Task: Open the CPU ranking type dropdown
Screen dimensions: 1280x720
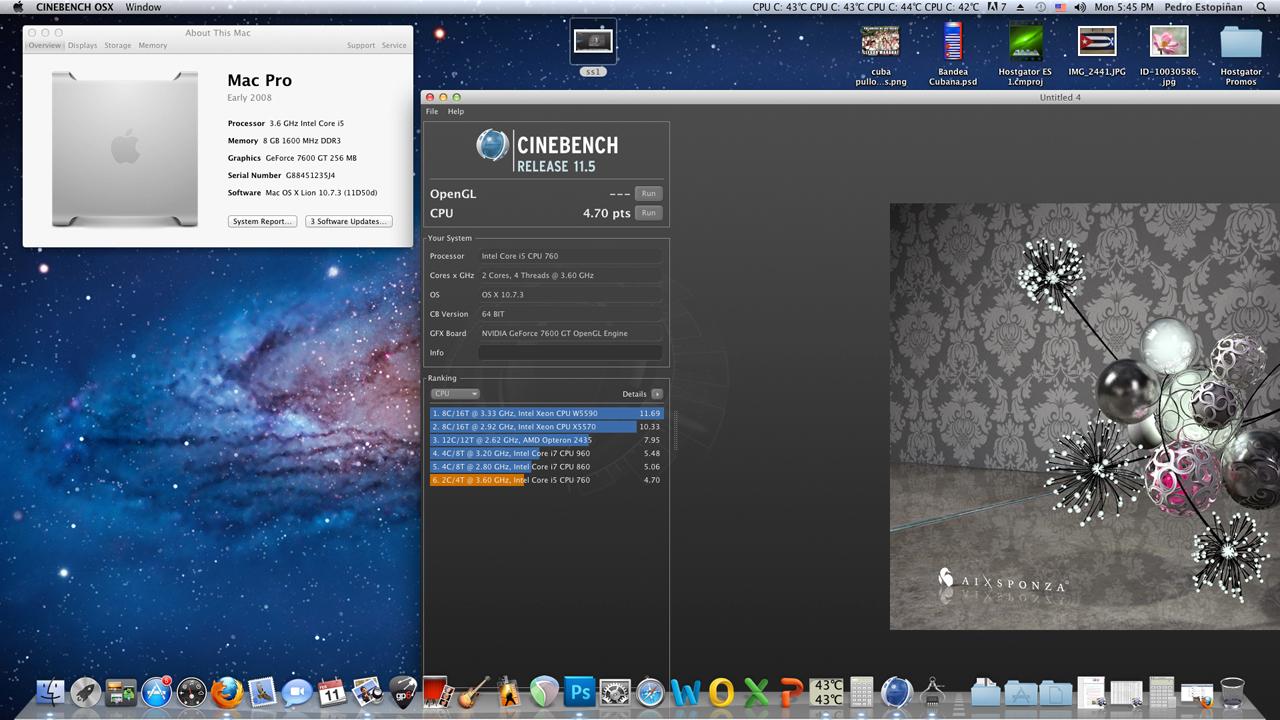Action: [x=455, y=394]
